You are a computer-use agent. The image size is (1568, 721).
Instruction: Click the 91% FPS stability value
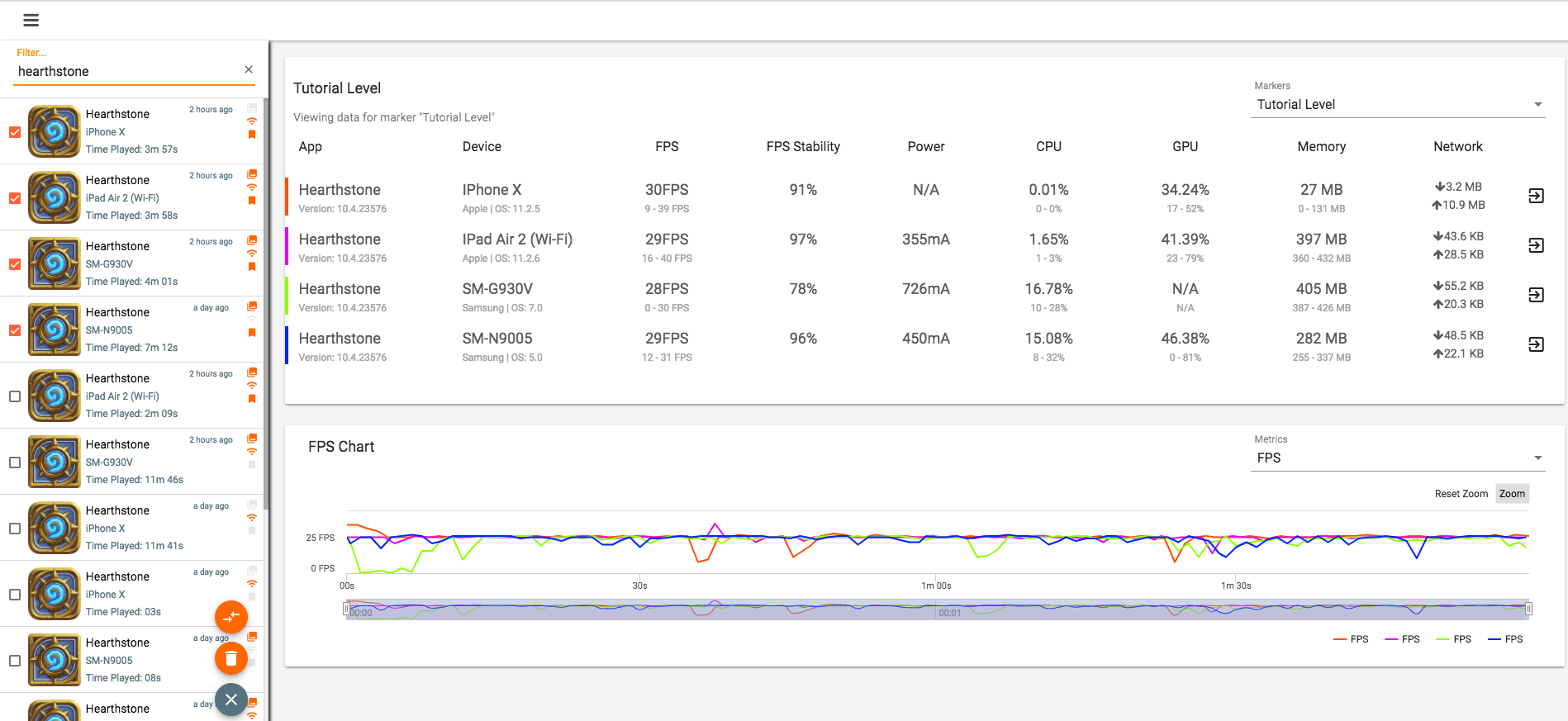803,190
